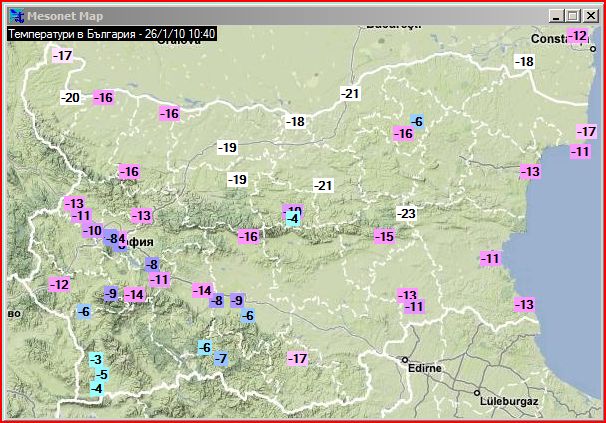This screenshot has height=423, width=606.
Task: Click the -12 marker near Constanta
Action: coord(578,36)
